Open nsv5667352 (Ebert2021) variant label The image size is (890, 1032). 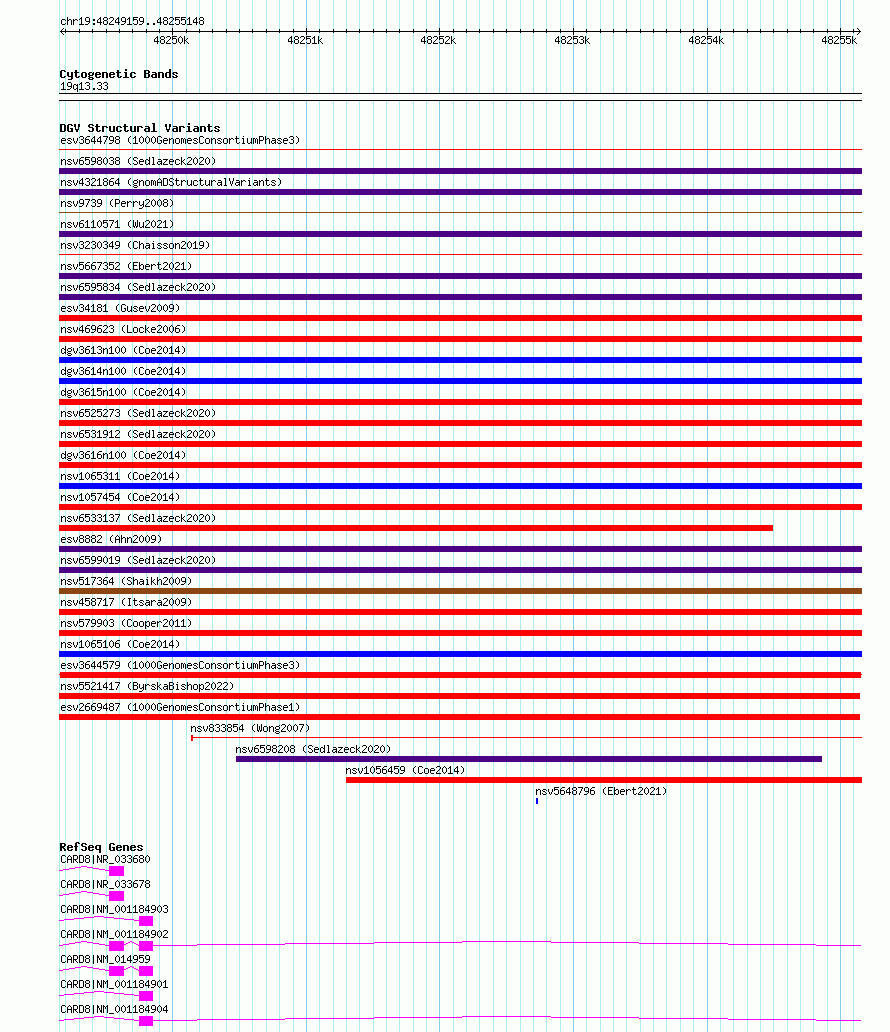pos(126,267)
